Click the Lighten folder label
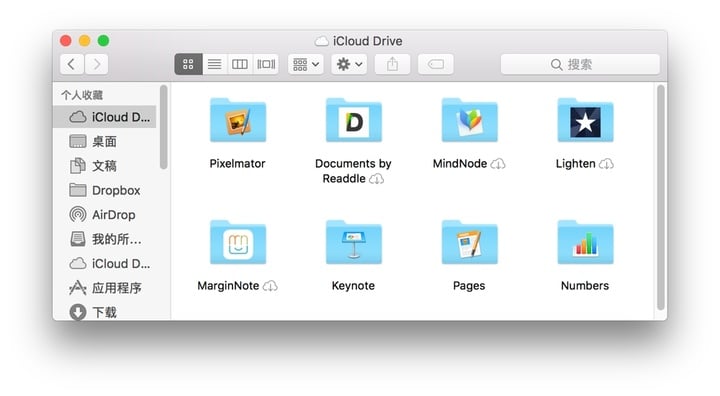This screenshot has height=396, width=720. tap(575, 164)
